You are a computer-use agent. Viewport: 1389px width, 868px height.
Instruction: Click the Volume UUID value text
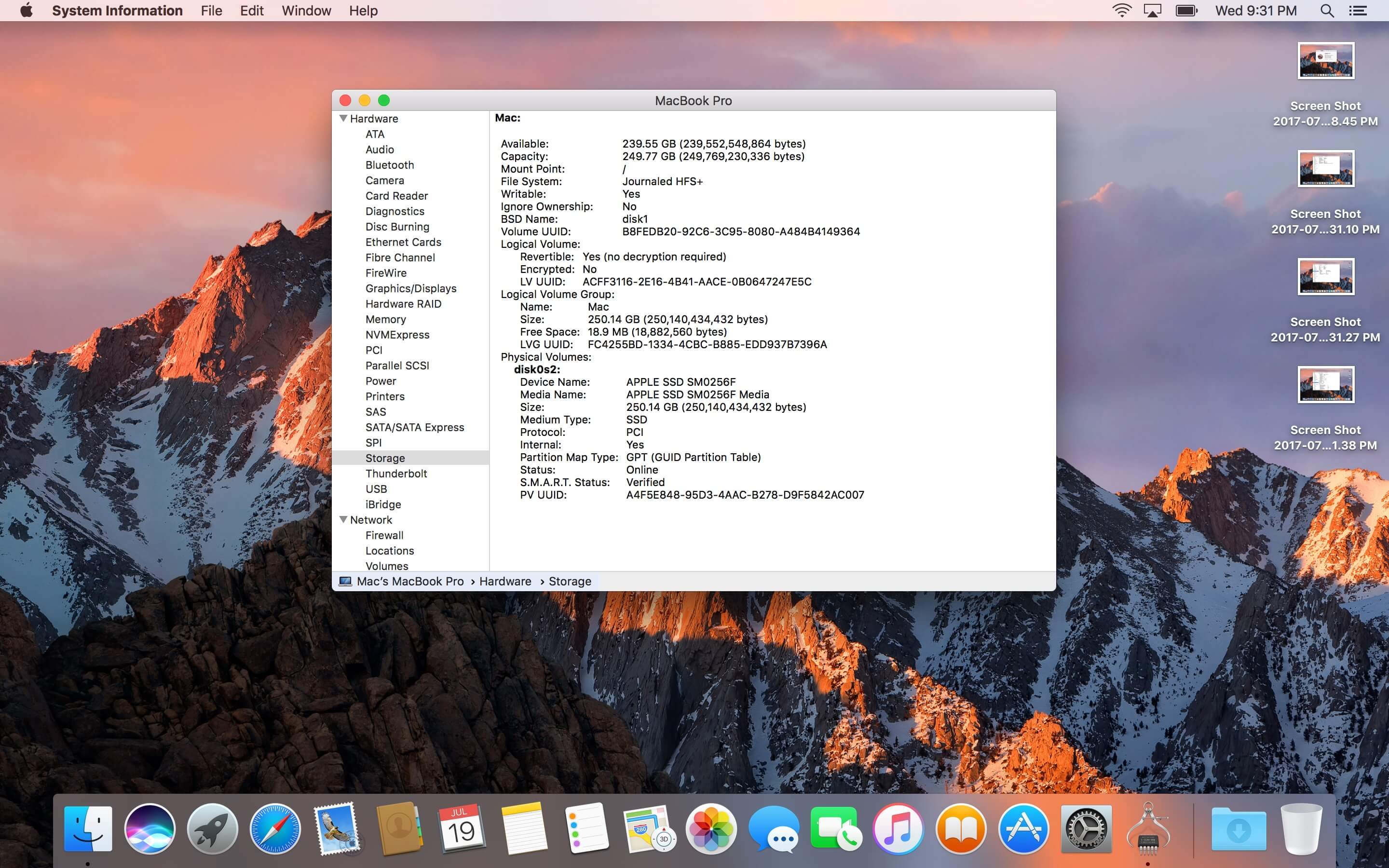click(741, 231)
